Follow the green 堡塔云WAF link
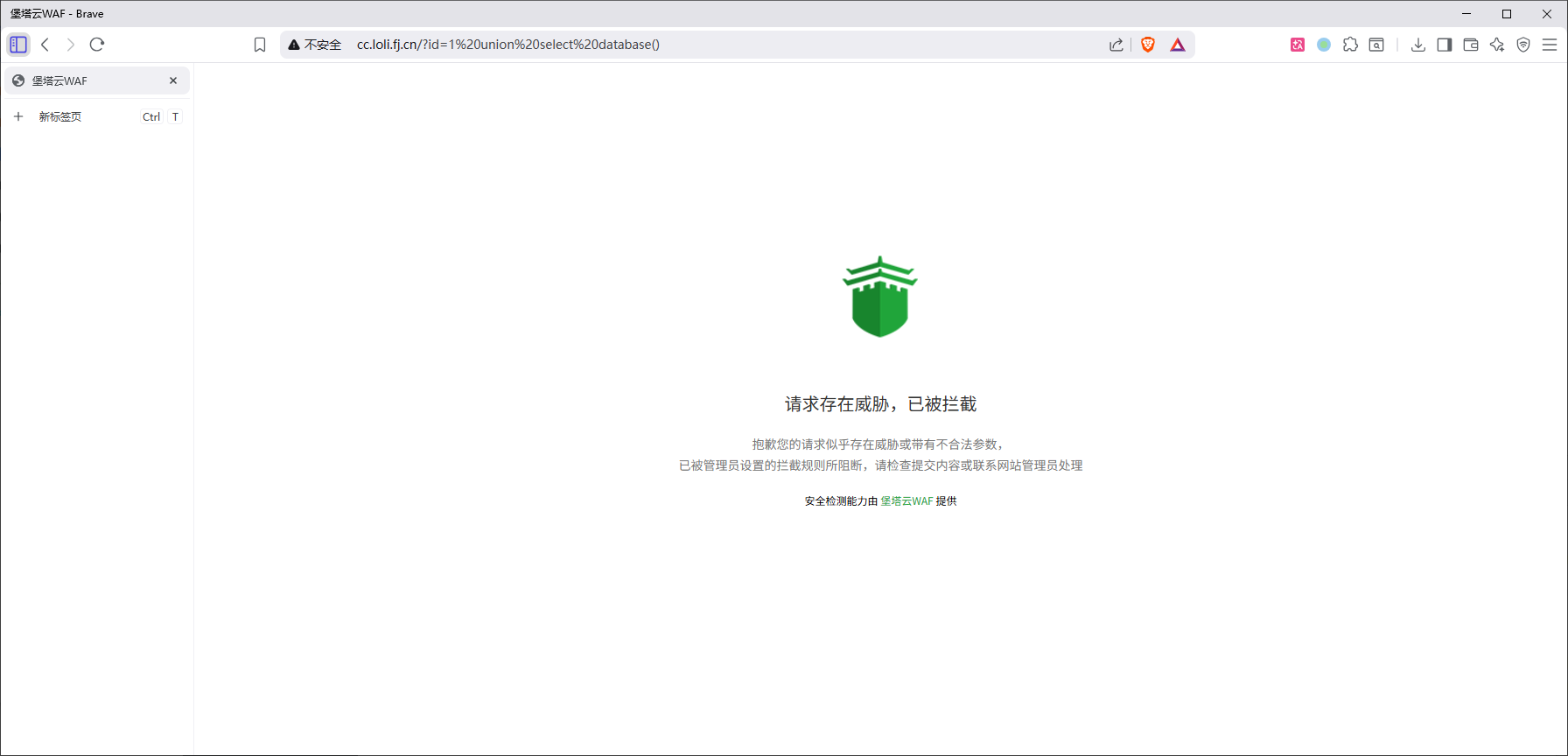Viewport: 1568px width, 756px height. pyautogui.click(x=906, y=501)
